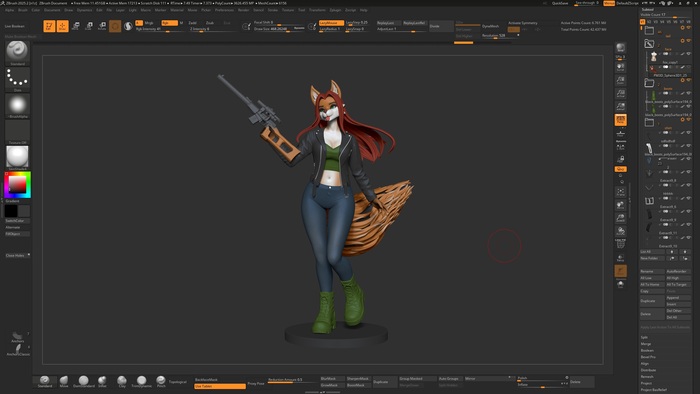Toggle LazyMouse button

coord(331,23)
